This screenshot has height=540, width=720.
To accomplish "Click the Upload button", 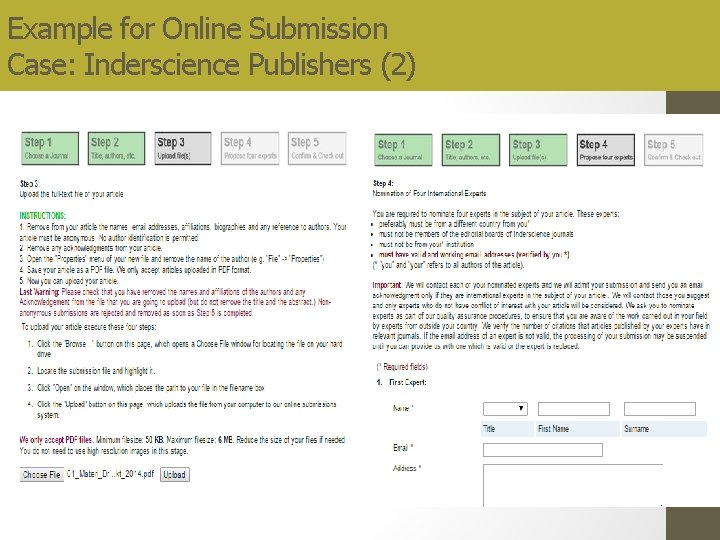I will [174, 474].
